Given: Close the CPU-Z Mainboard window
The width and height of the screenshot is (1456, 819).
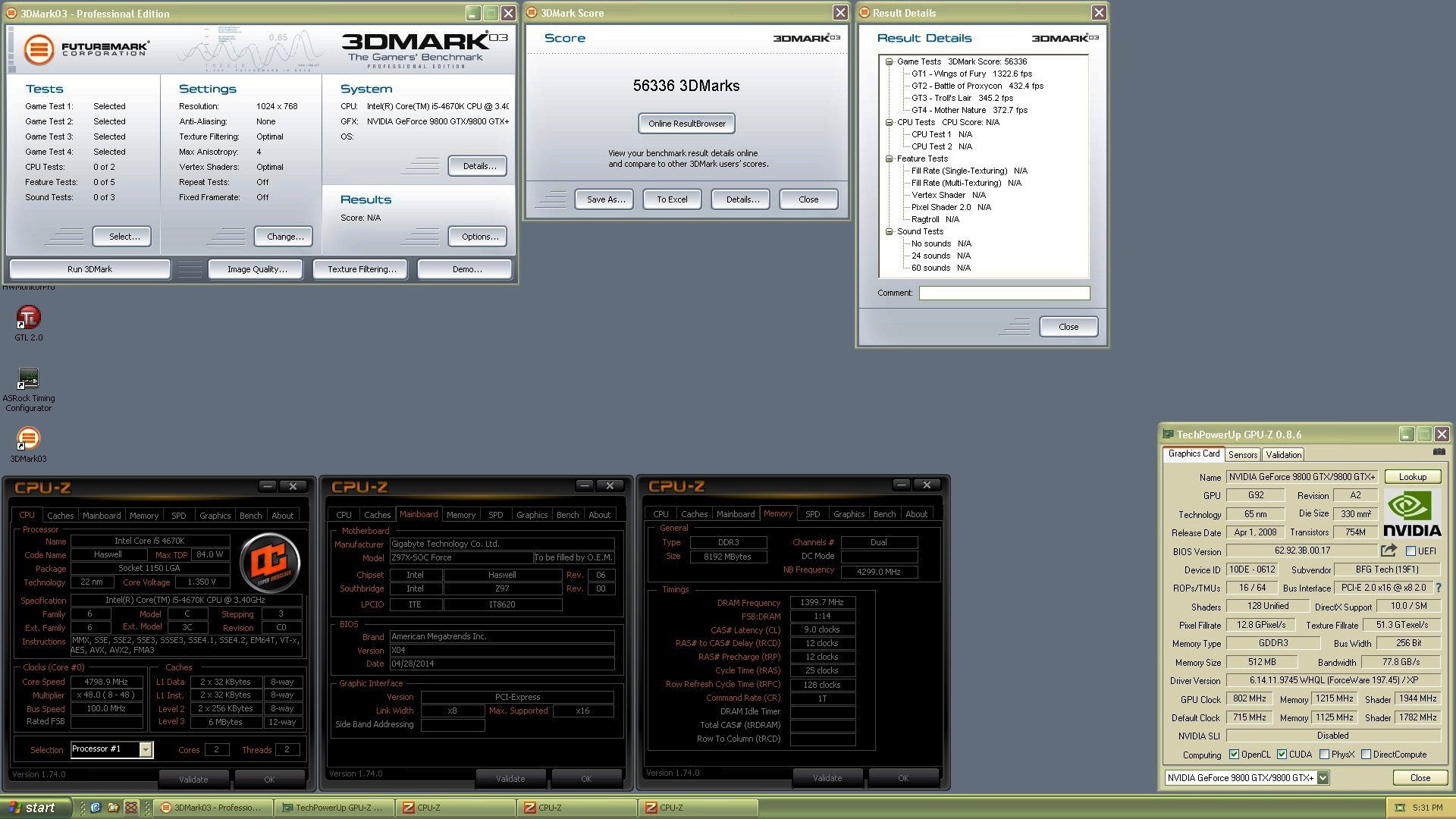Looking at the screenshot, I should click(x=610, y=485).
